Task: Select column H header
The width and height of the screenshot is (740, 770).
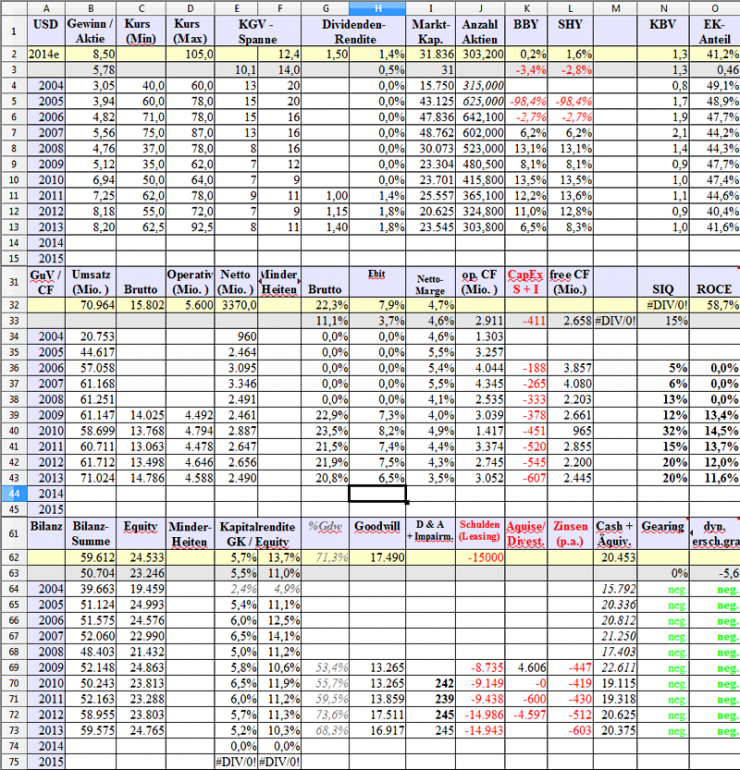Action: [377, 7]
